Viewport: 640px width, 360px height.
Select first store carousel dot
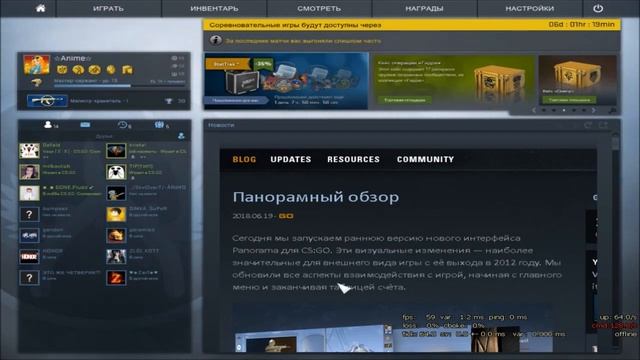click(544, 110)
